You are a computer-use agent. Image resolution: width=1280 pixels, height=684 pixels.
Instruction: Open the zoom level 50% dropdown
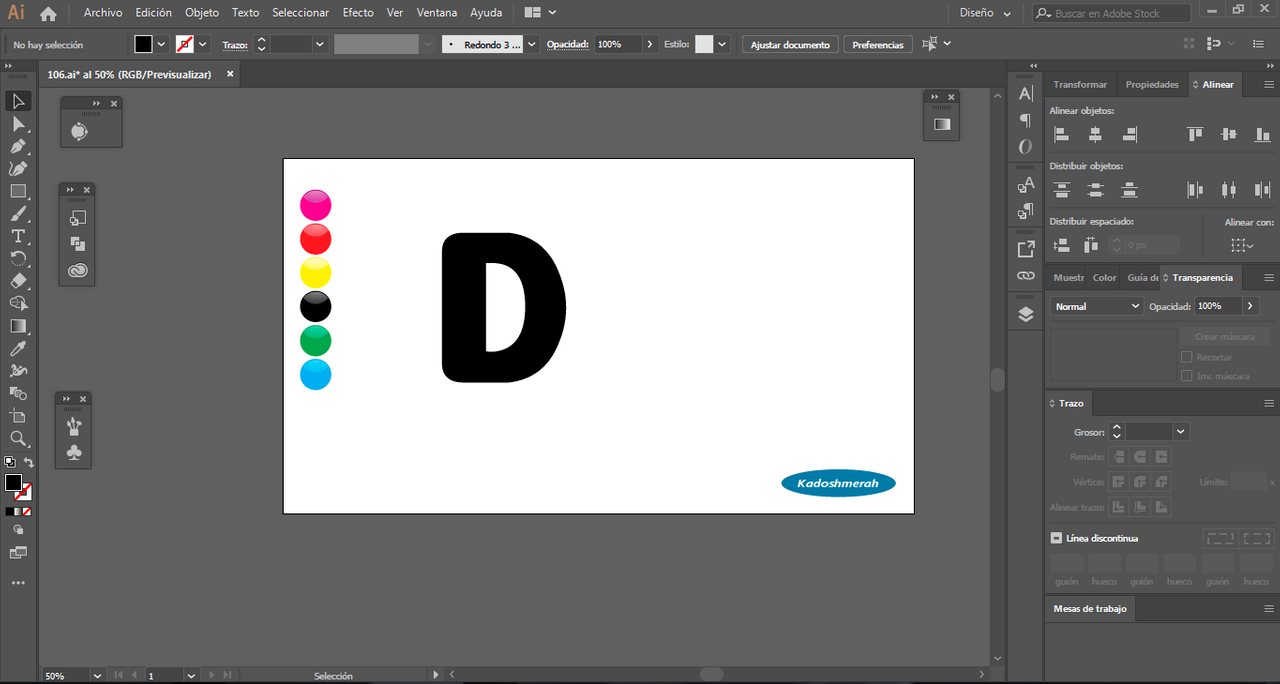(97, 676)
